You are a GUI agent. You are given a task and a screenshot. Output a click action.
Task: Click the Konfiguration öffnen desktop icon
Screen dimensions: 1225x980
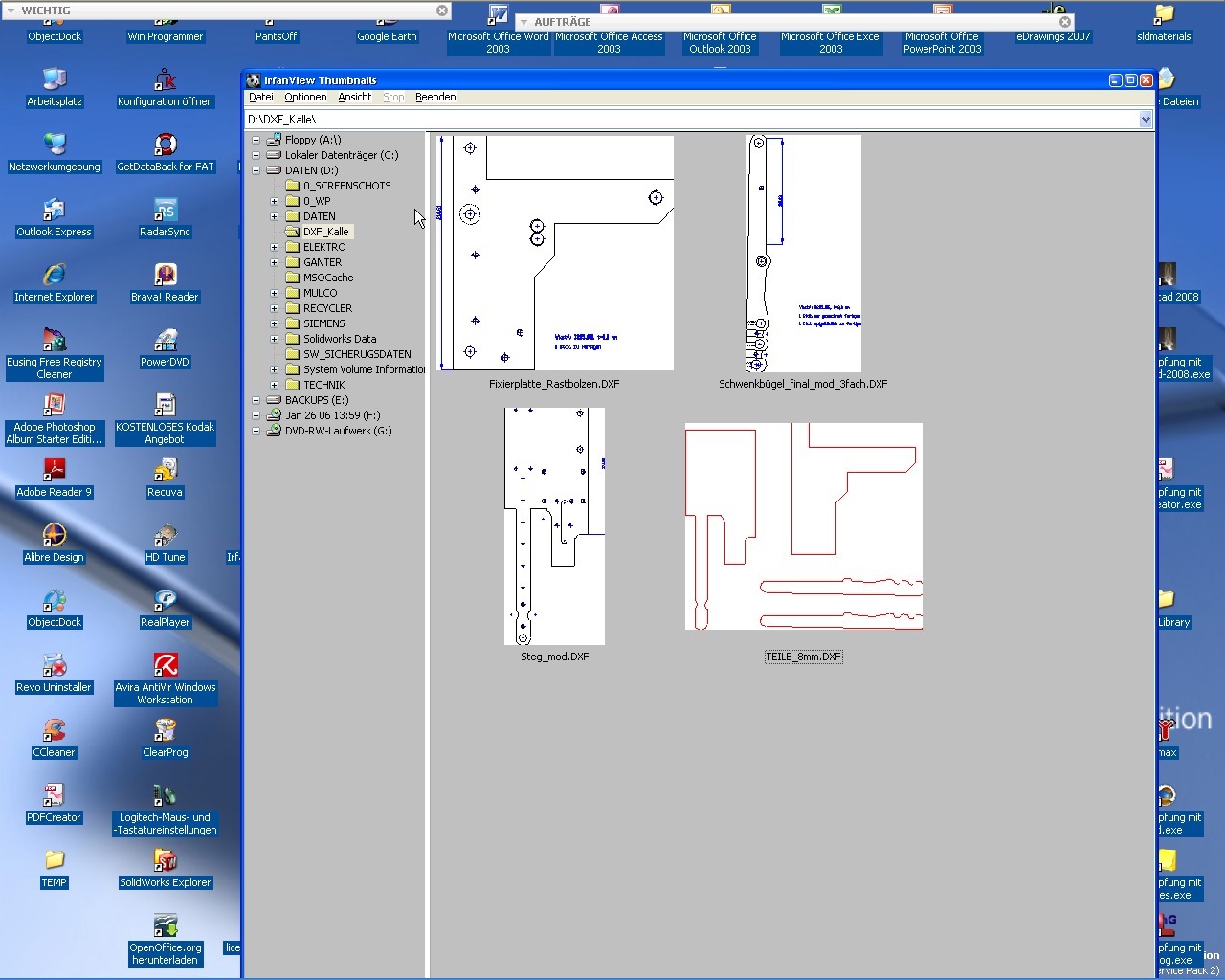[165, 80]
